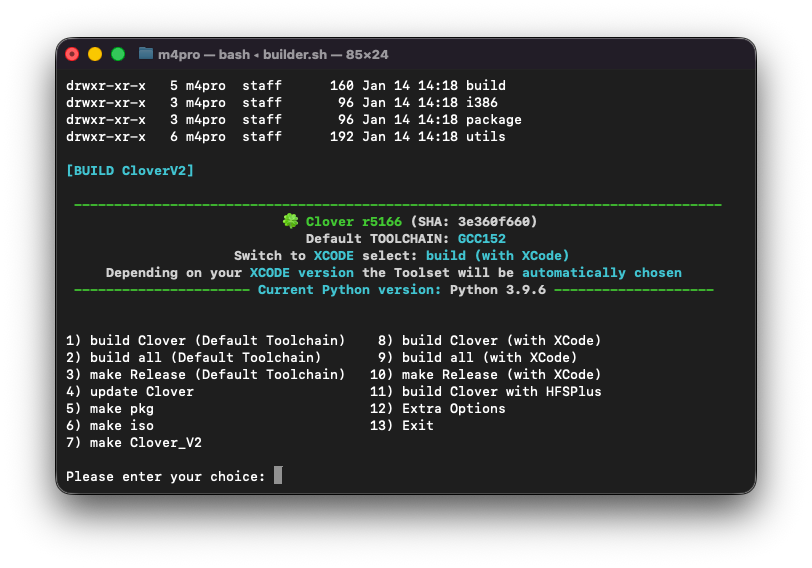Screen dimensions: 812x568
Task: Click the 'build' directory name in listing
Action: click(486, 85)
